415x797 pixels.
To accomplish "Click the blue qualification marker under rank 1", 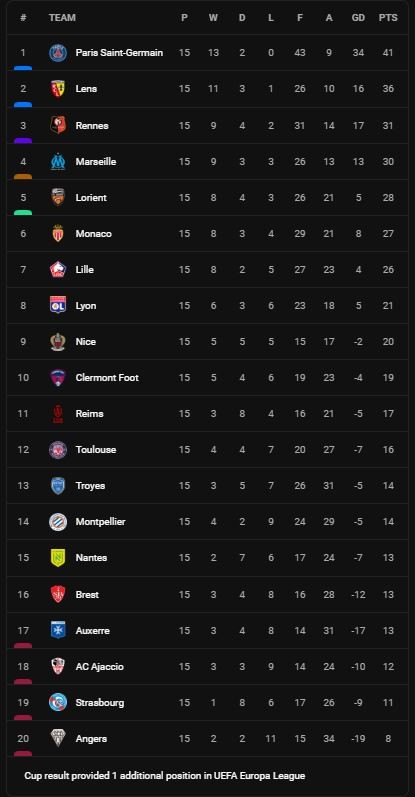I will (x=23, y=68).
